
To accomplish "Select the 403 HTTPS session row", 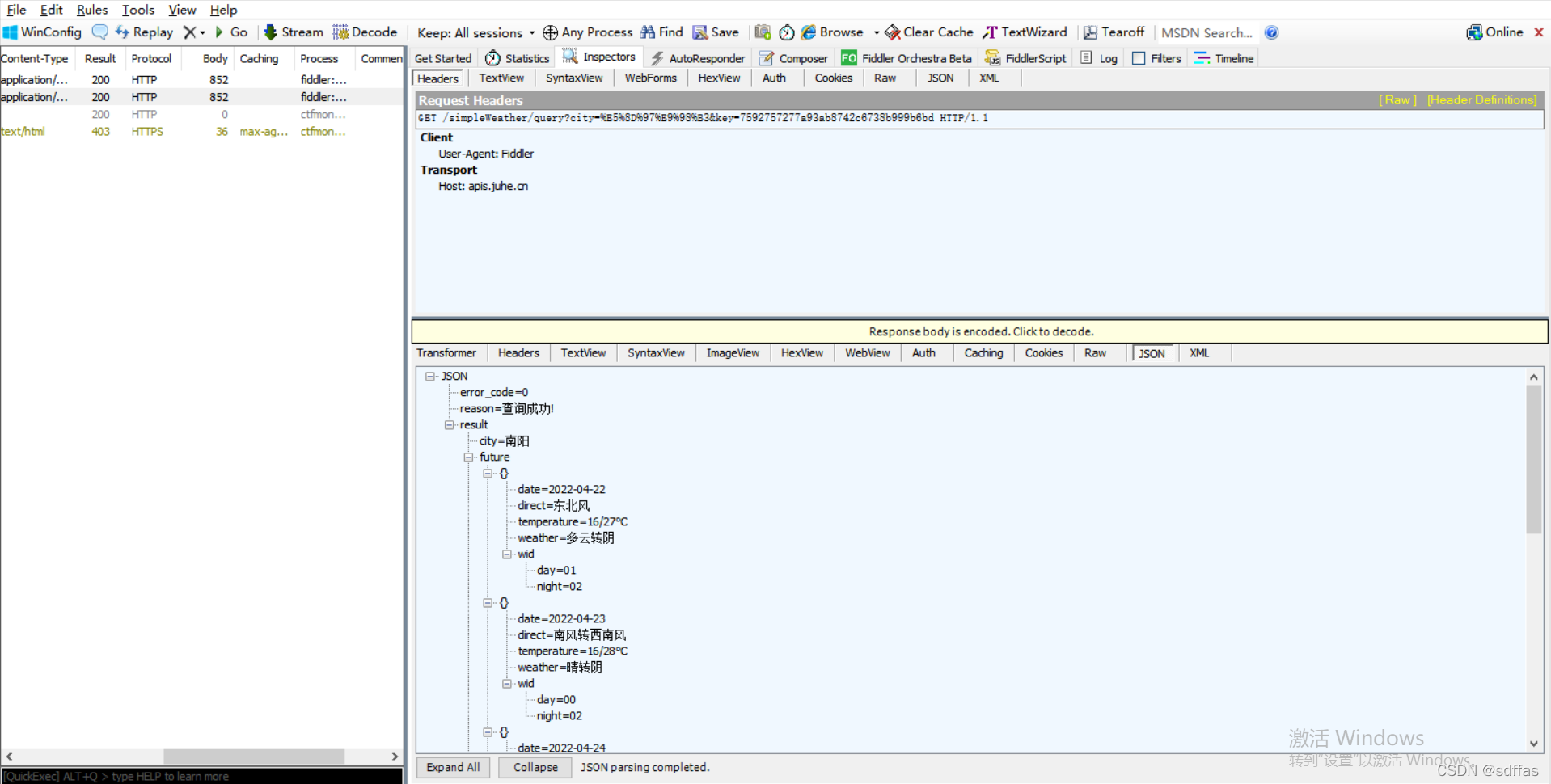I will point(201,131).
